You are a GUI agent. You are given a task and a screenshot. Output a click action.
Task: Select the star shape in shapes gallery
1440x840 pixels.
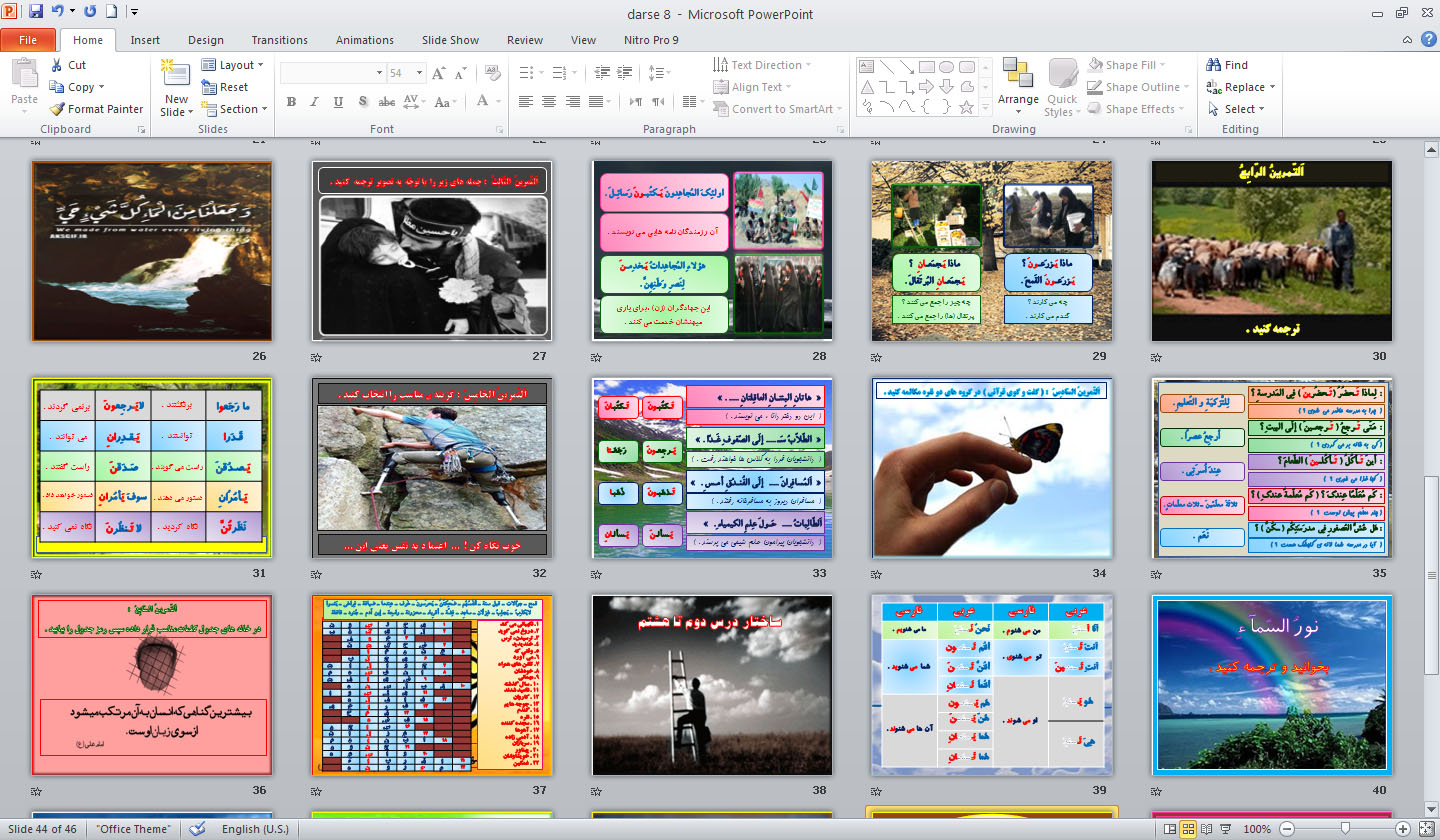[966, 107]
